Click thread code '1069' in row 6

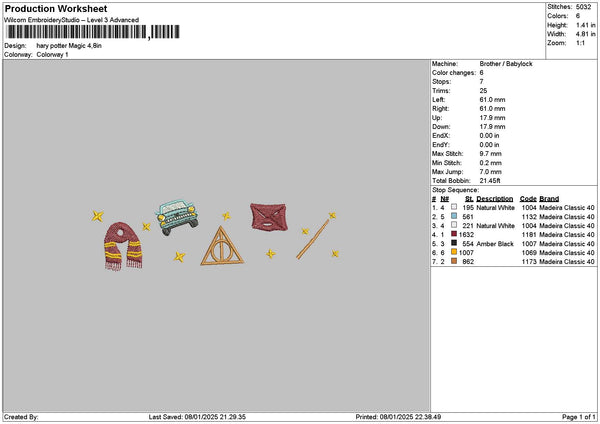(529, 253)
